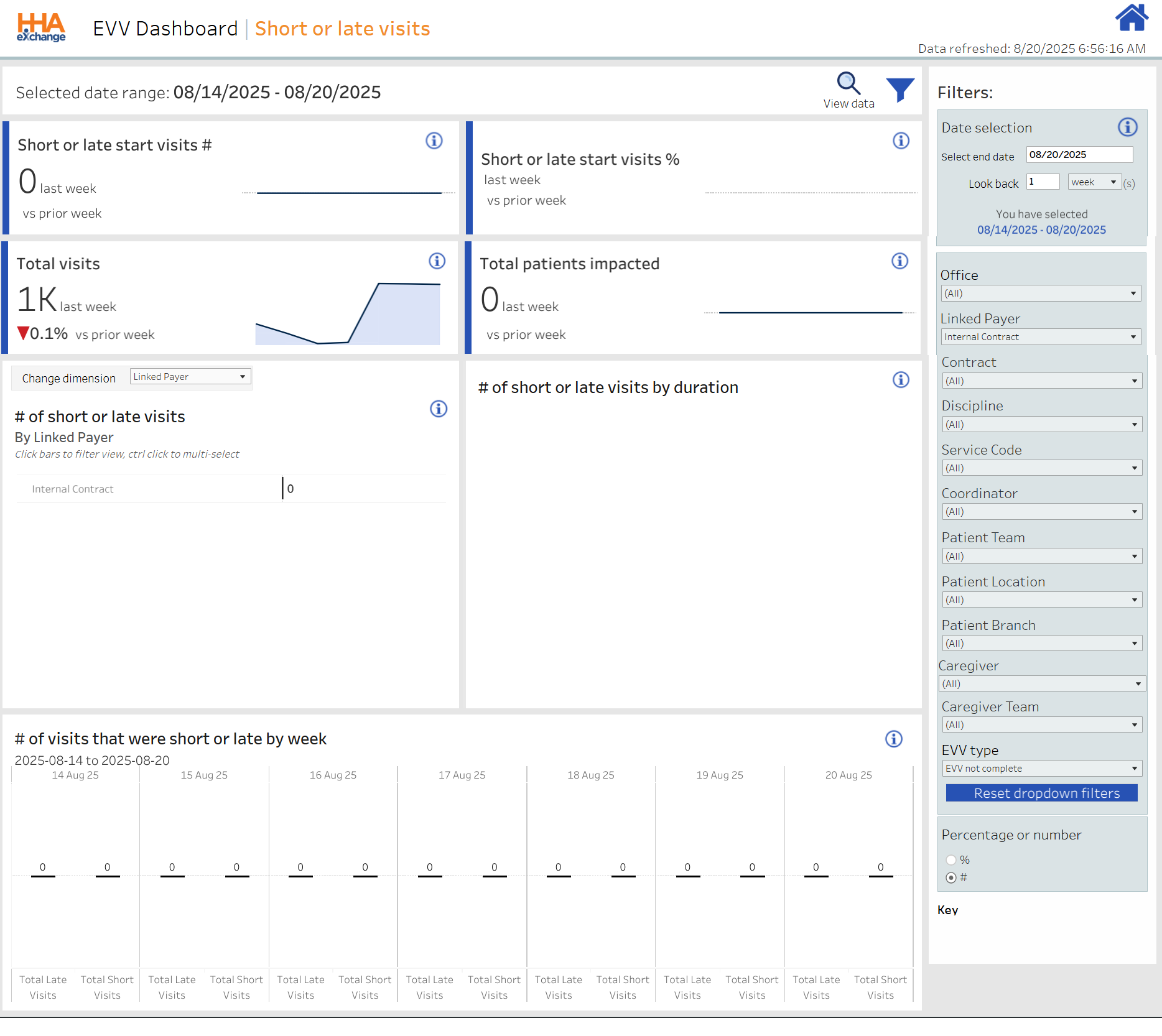Click the Select end date field
This screenshot has height=1036, width=1162.
[x=1079, y=155]
